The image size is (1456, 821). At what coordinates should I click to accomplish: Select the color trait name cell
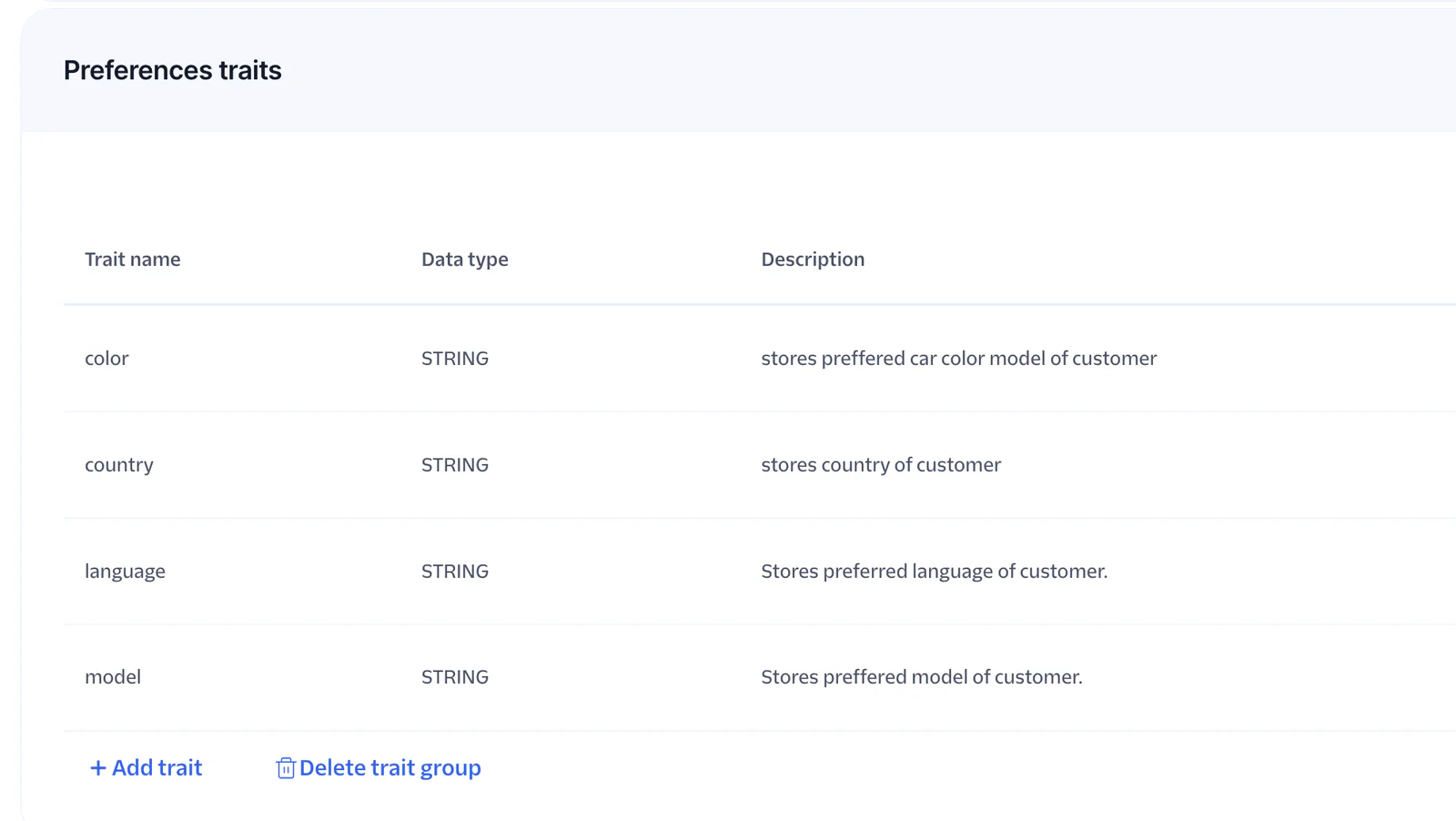coord(106,359)
